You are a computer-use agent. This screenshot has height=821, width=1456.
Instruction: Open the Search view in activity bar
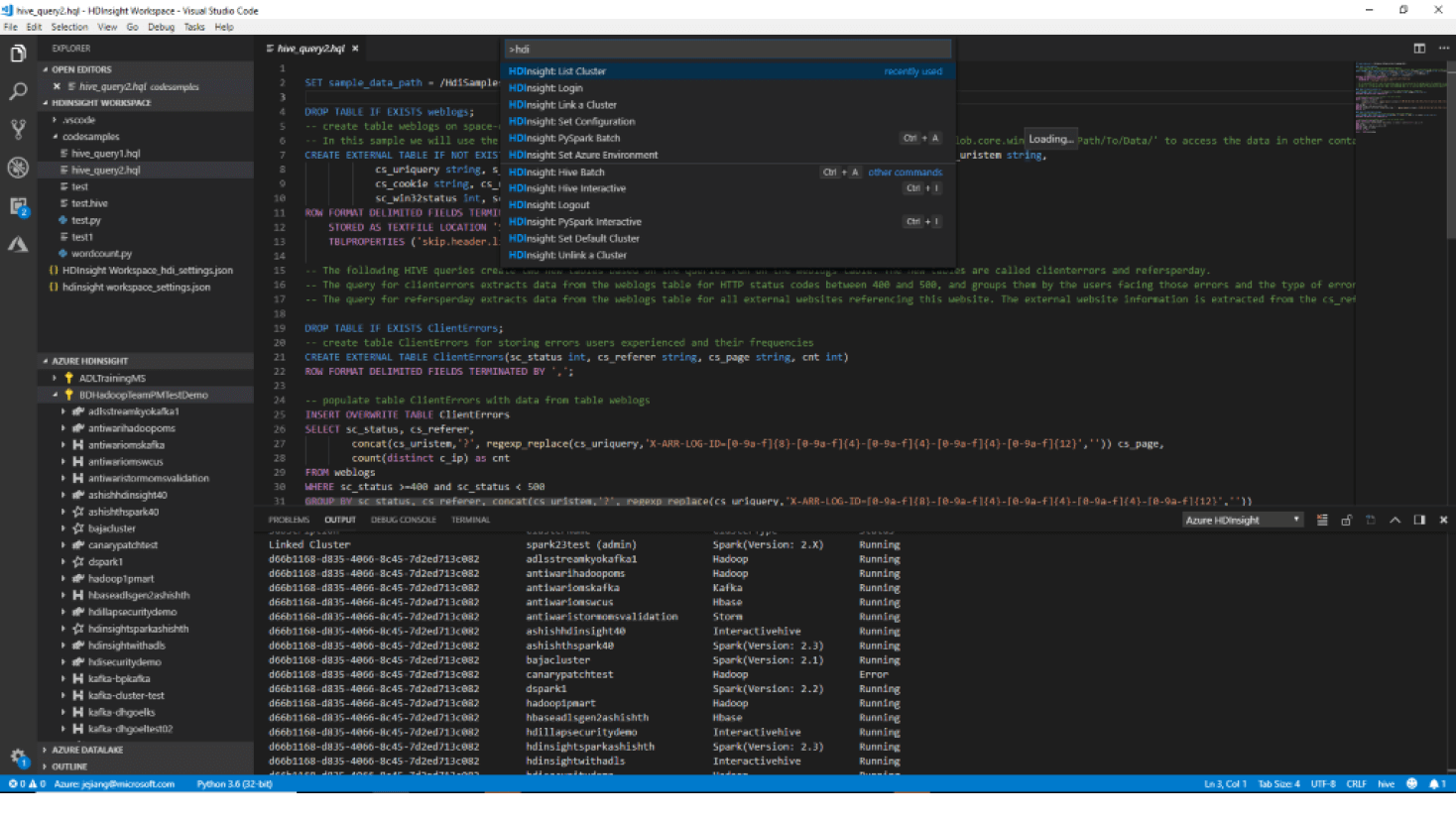click(18, 91)
